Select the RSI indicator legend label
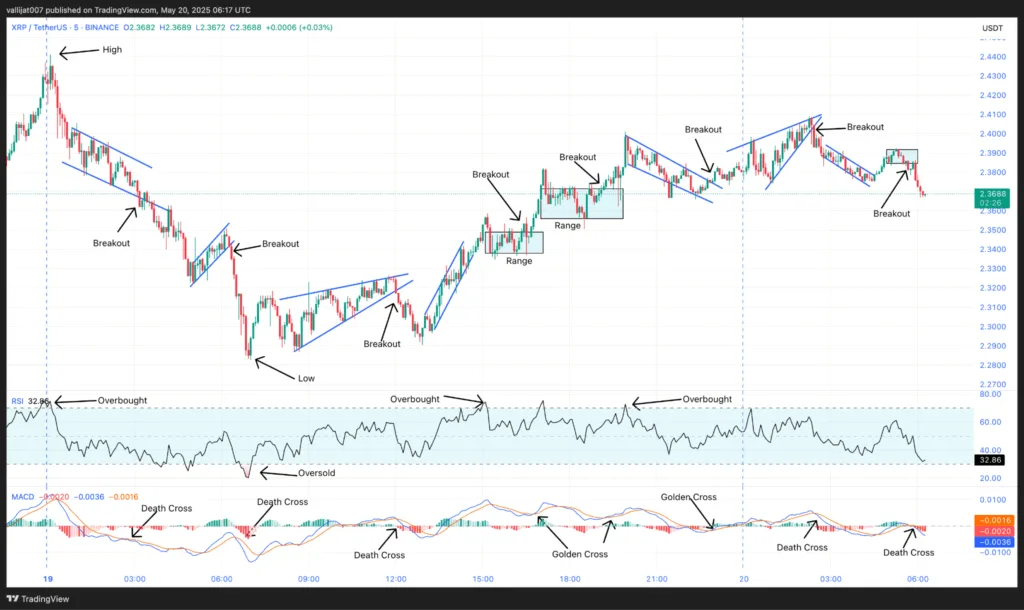Viewport: 1024px width, 610px height. [x=17, y=401]
